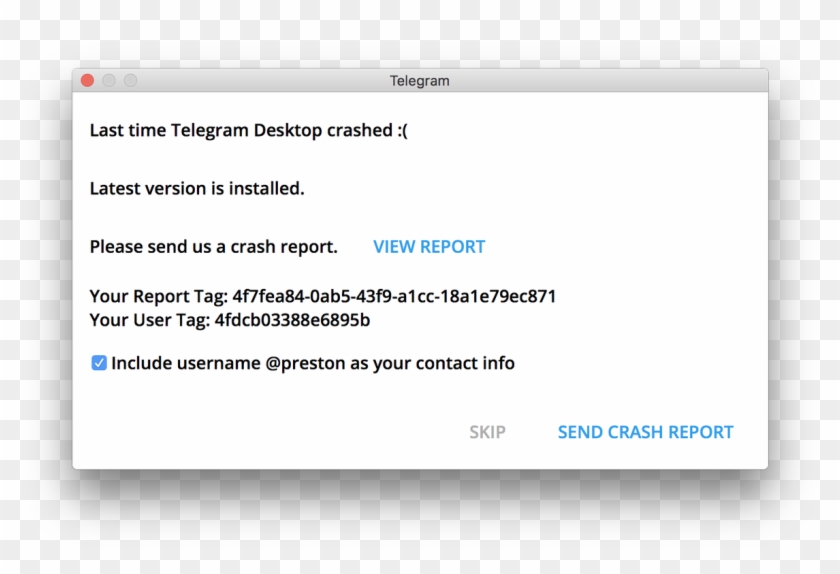Uncheck the include username @preston checkbox
This screenshot has width=840, height=574.
pyautogui.click(x=99, y=363)
